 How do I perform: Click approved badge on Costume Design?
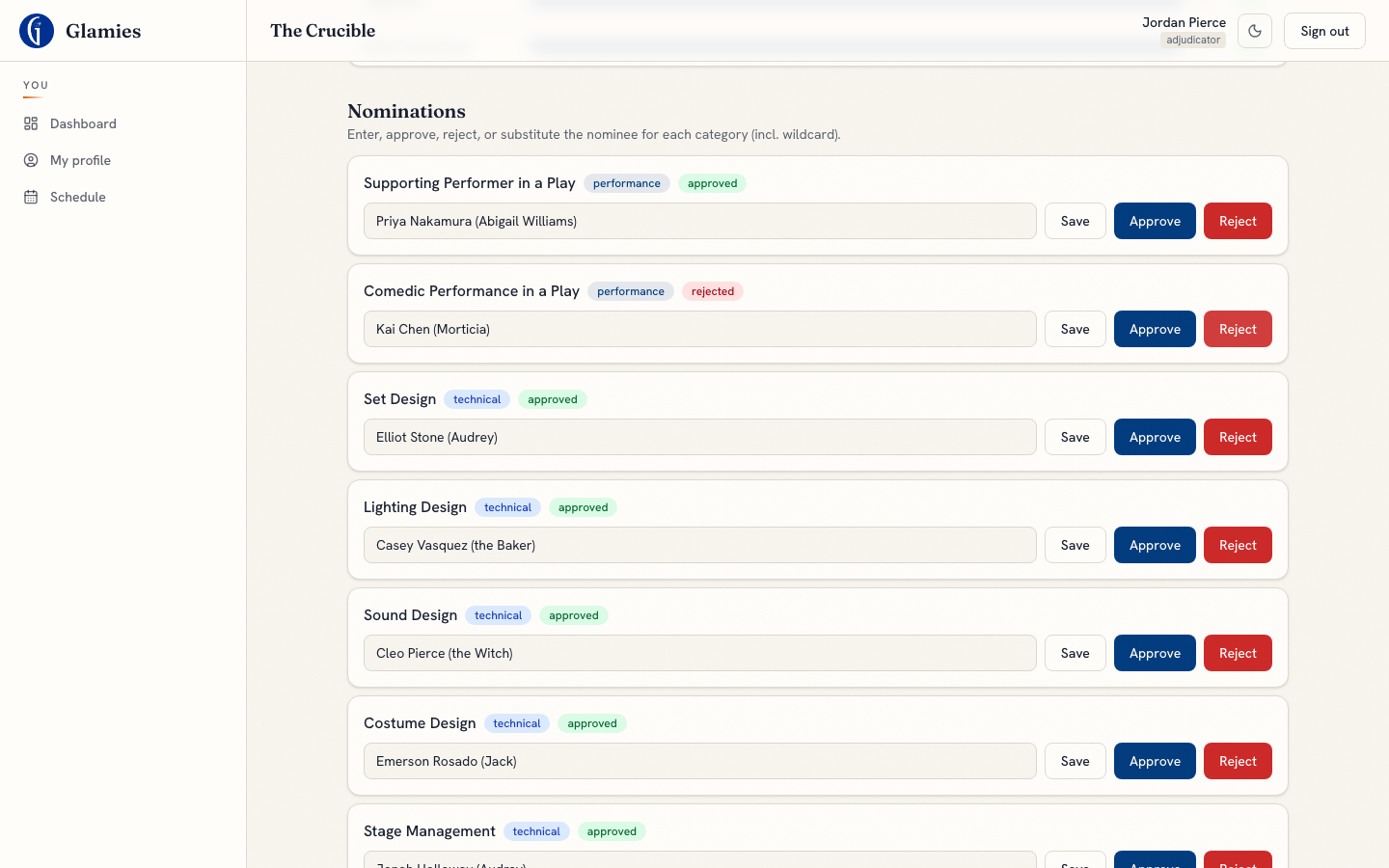click(592, 723)
